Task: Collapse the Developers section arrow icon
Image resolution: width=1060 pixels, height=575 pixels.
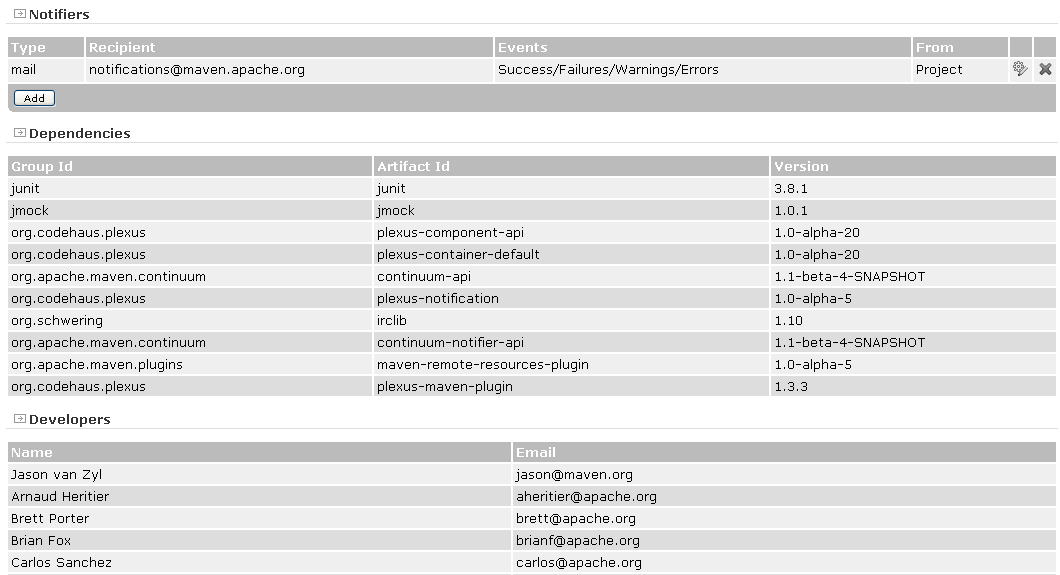Action: coord(19,419)
